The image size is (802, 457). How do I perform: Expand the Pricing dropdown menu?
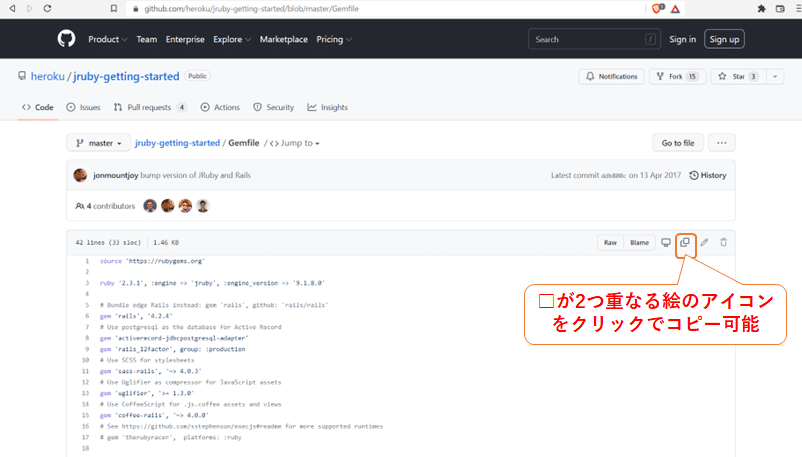[x=334, y=39]
